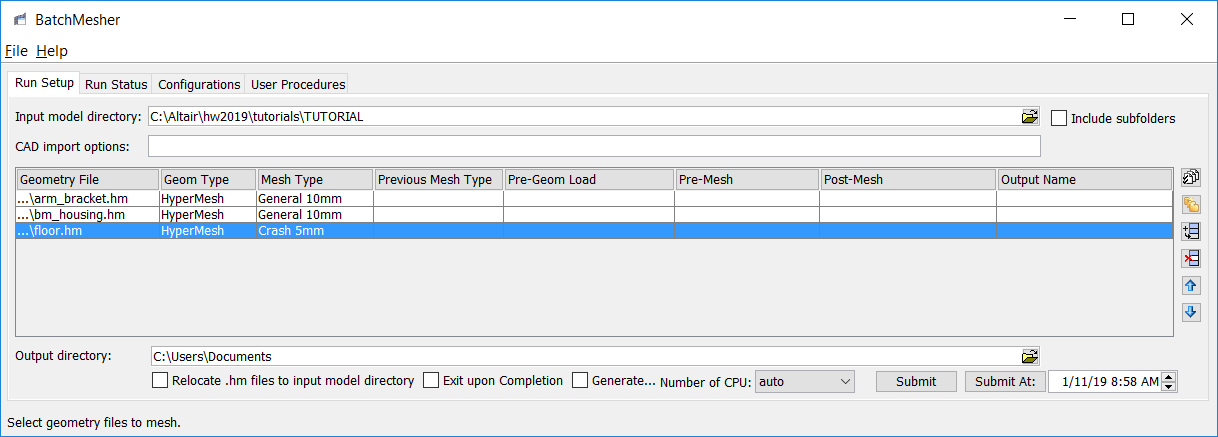Check Relocate .hm files to input model directory
The width and height of the screenshot is (1218, 437).
(x=160, y=380)
